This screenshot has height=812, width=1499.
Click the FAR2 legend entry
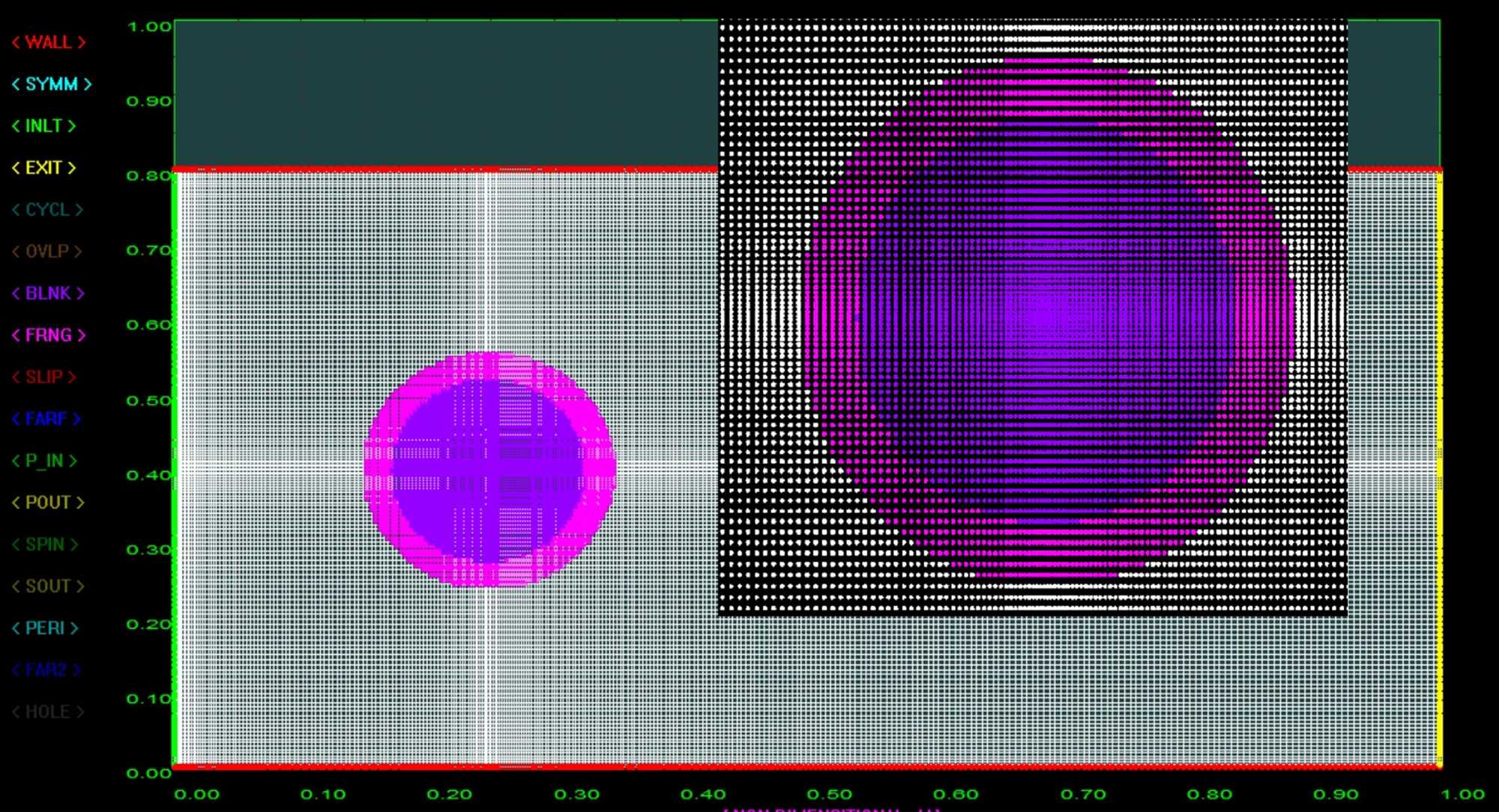point(46,670)
